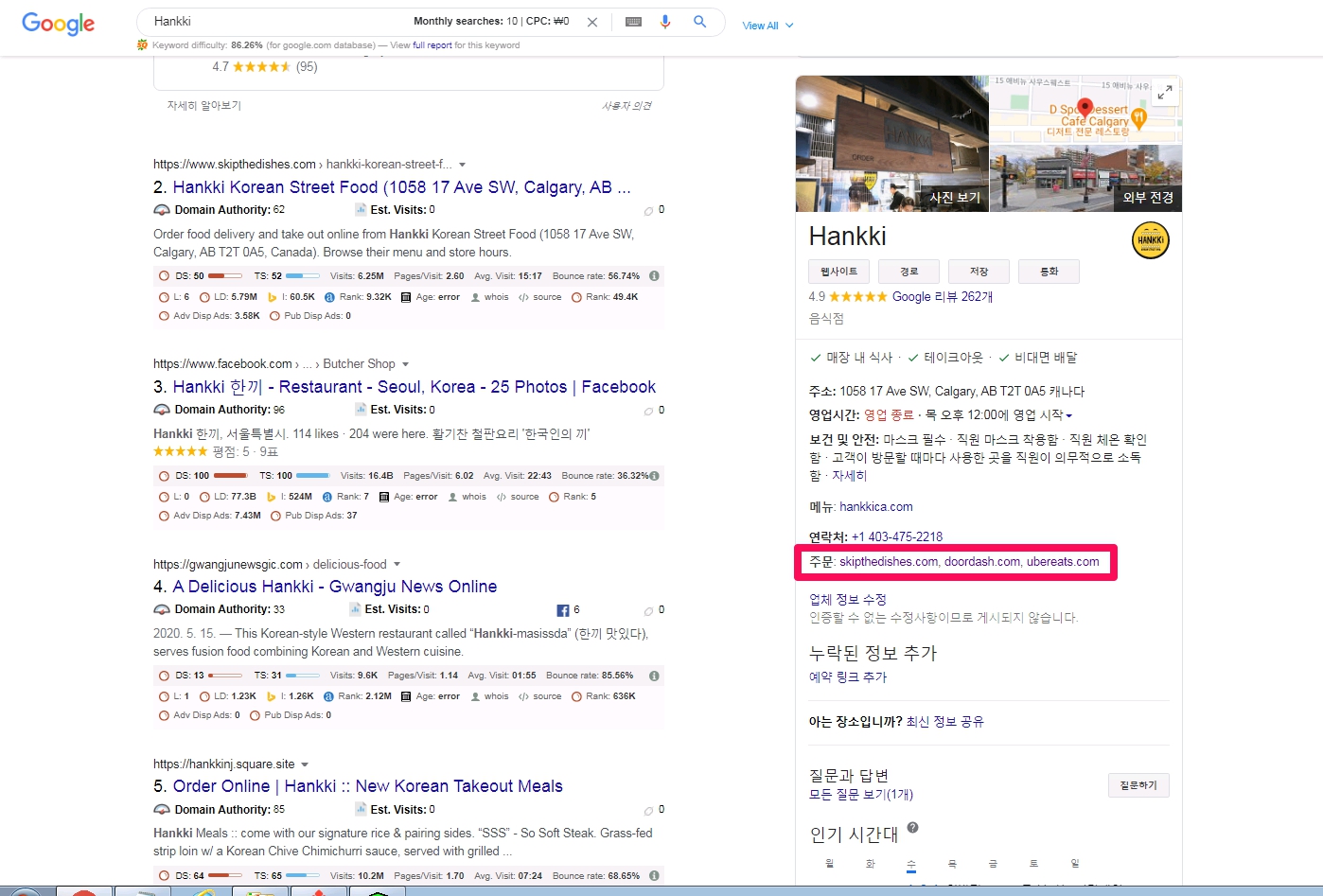
Task: Open the doordash.com order link
Action: (981, 562)
